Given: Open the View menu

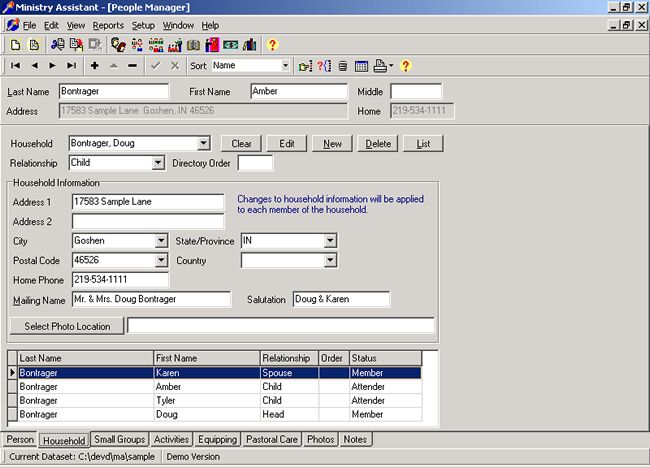Looking at the screenshot, I should click(76, 25).
